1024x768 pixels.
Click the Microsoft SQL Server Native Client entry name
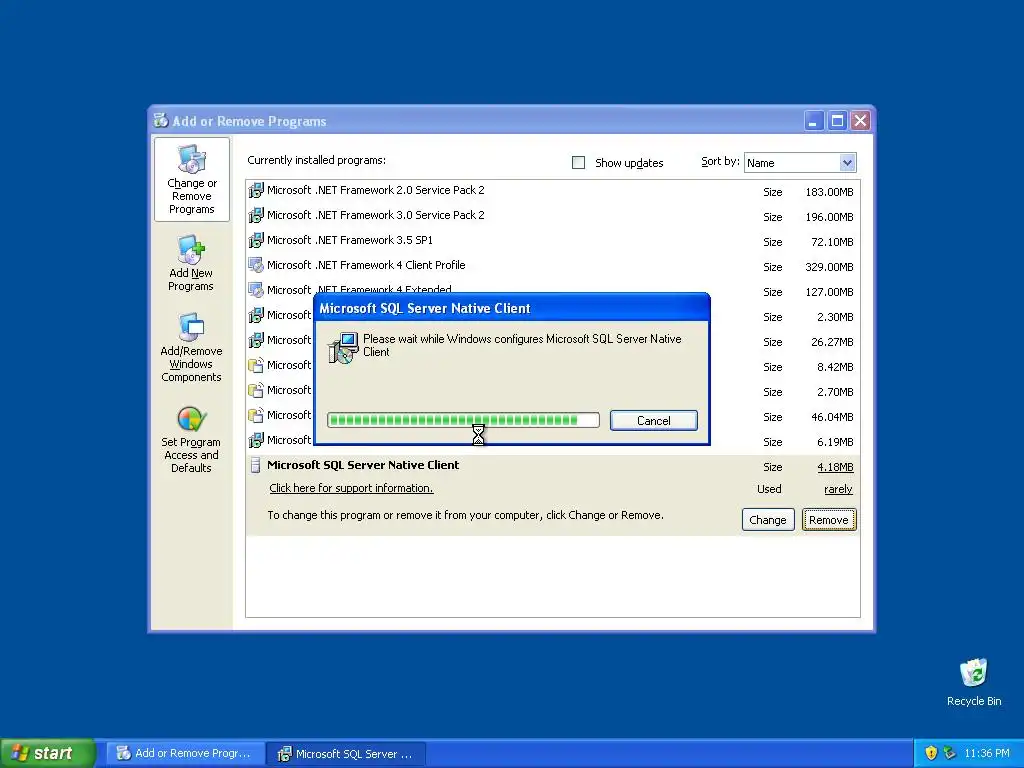click(x=363, y=465)
